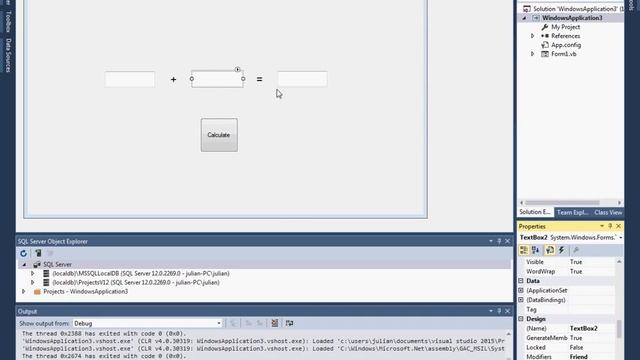Open the Show output from dropdown
The height and width of the screenshot is (360, 640).
tap(219, 323)
